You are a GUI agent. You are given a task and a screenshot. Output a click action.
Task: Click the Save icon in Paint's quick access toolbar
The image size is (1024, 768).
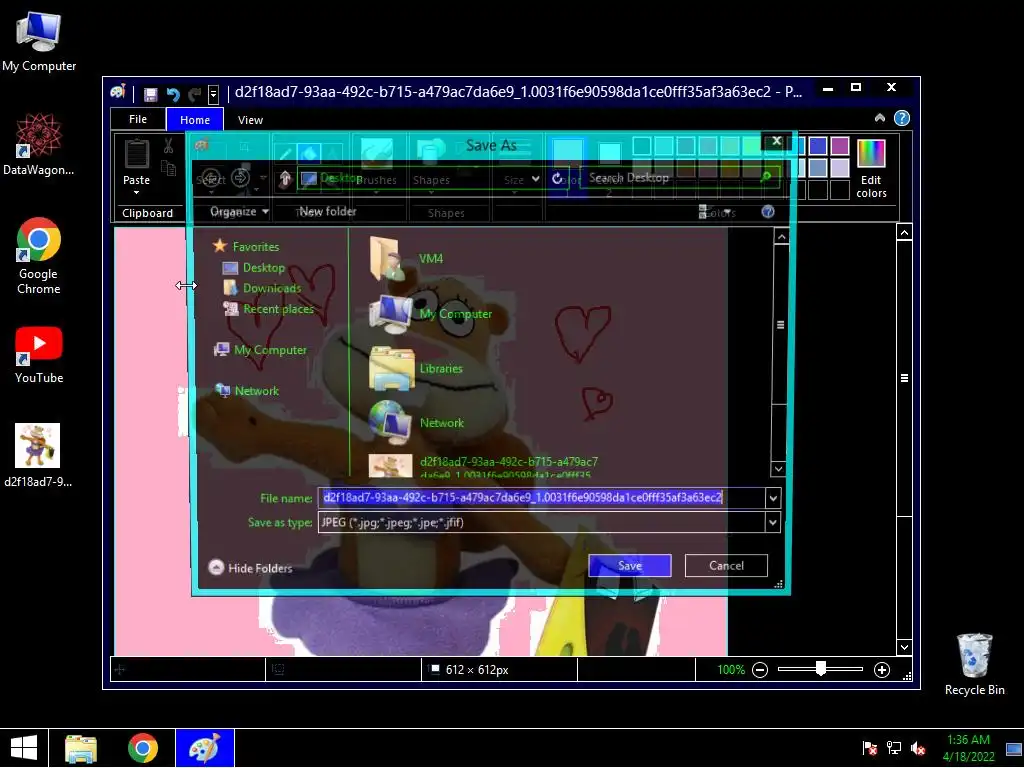point(150,95)
